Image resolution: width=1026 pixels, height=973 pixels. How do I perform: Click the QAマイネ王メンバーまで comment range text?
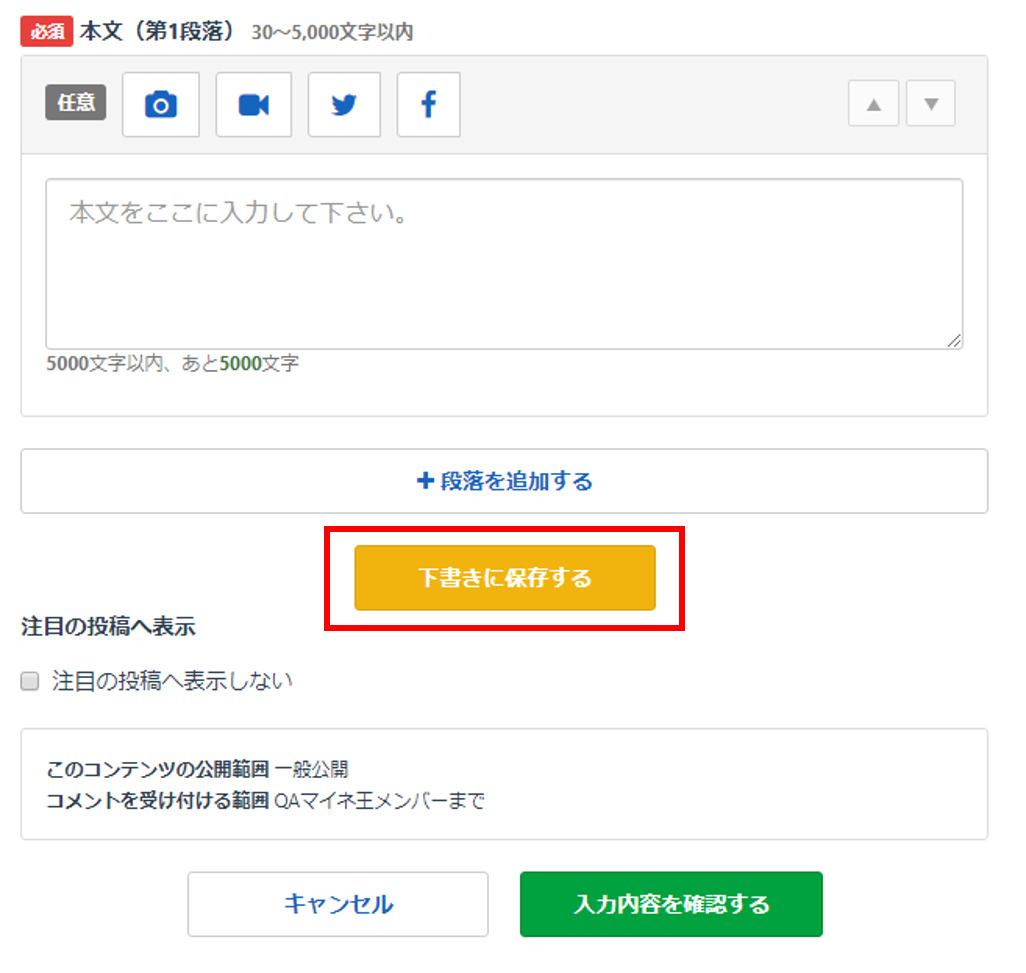click(x=379, y=800)
